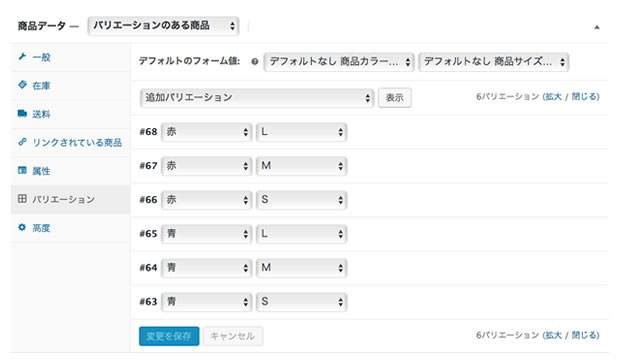Click the gear icon beside 高度
This screenshot has height=363, width=620.
click(22, 227)
